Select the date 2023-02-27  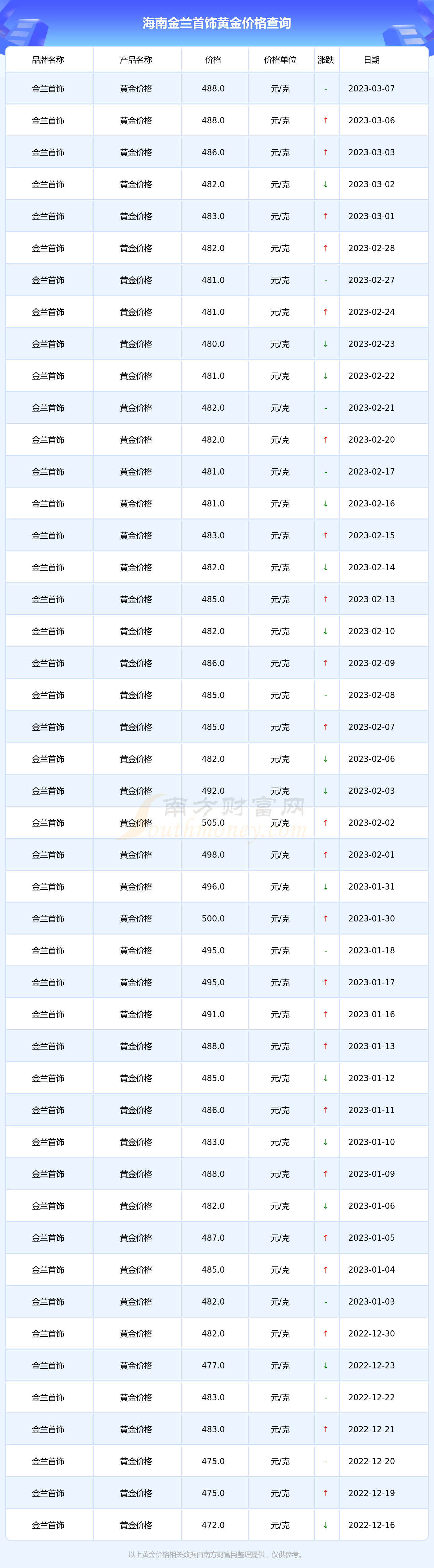coord(371,280)
